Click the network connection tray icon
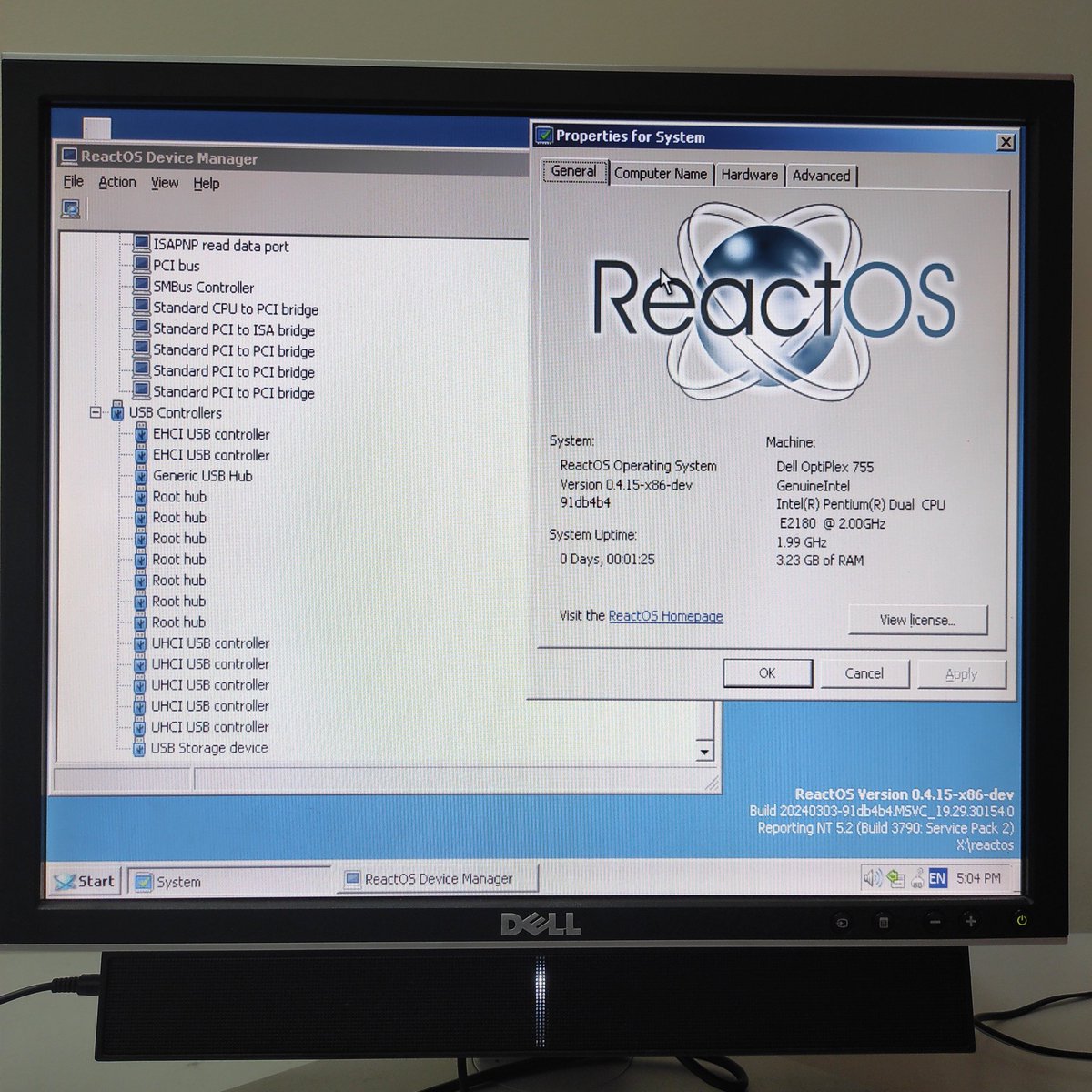1092x1092 pixels. (917, 878)
